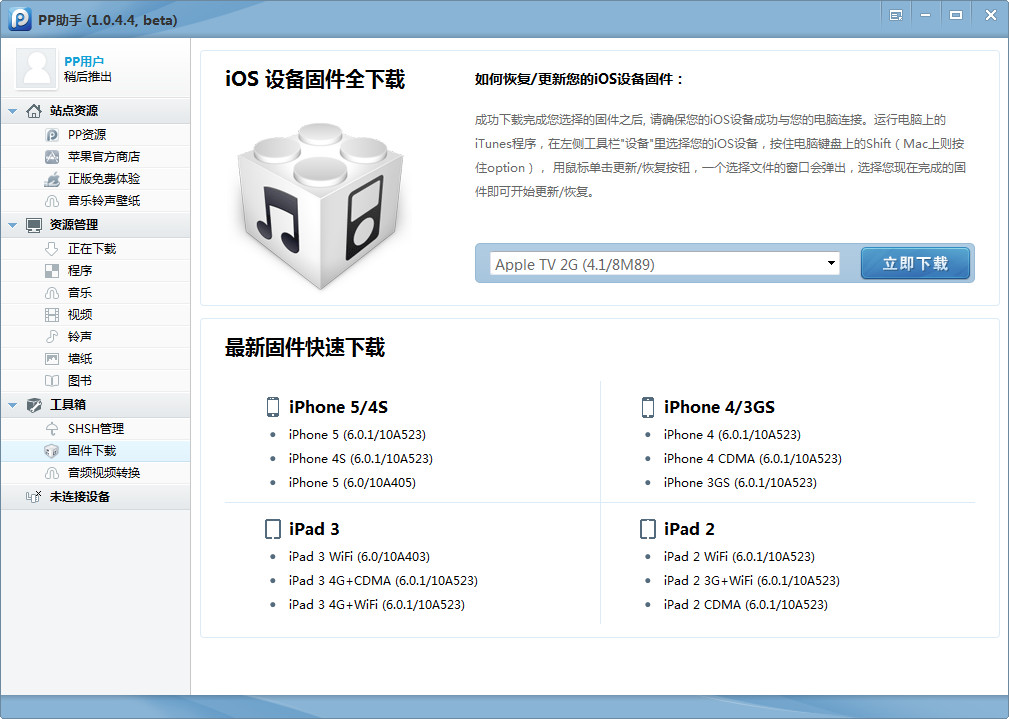The height and width of the screenshot is (719, 1009).
Task: Open the firmware selection dropdown
Action: [831, 263]
